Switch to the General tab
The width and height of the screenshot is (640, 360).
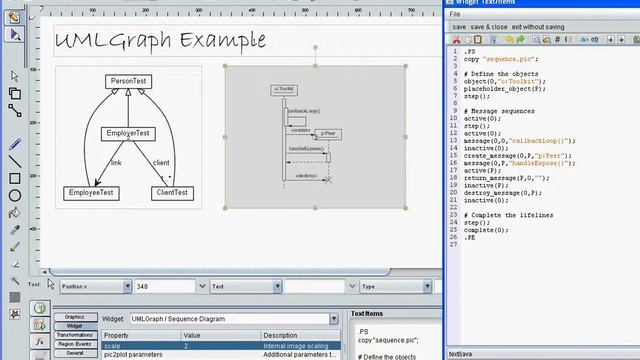(x=75, y=353)
